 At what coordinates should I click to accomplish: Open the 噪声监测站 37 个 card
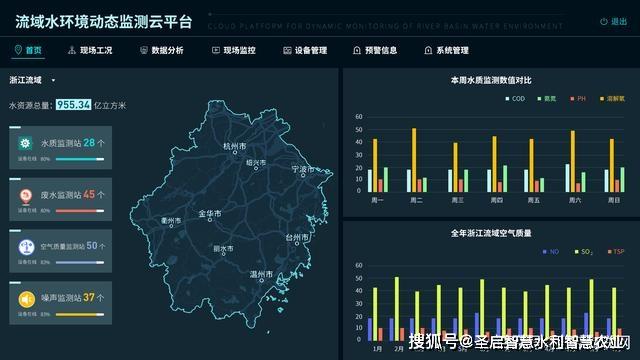[x=60, y=303]
